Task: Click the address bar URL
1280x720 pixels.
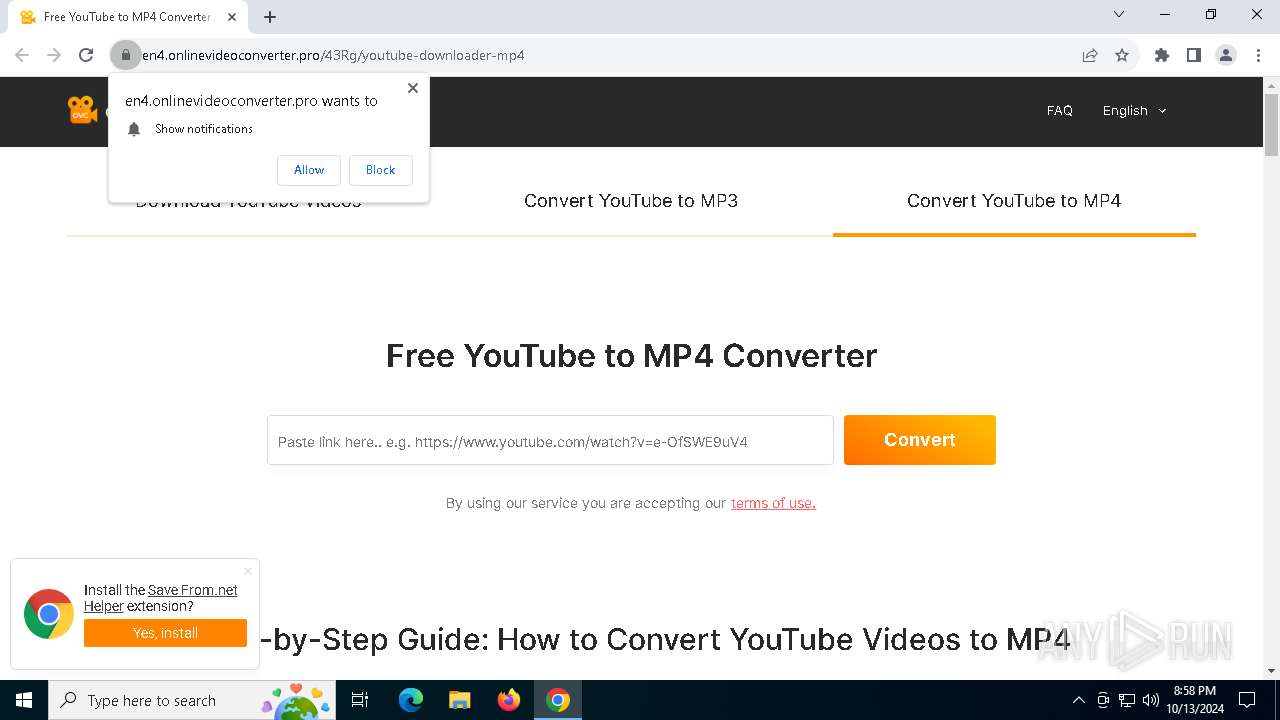Action: click(333, 55)
